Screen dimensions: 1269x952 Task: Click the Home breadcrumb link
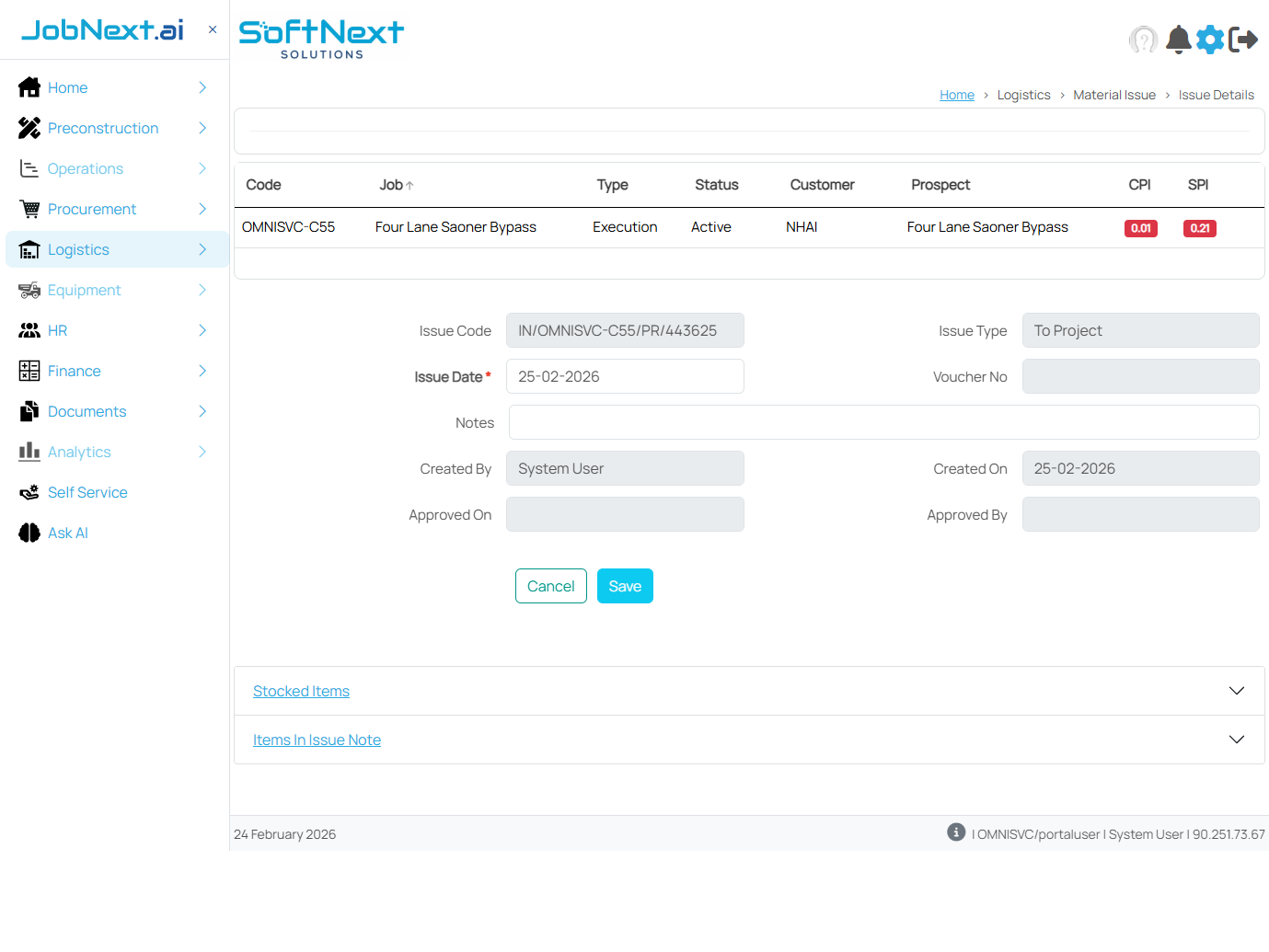pyautogui.click(x=957, y=94)
